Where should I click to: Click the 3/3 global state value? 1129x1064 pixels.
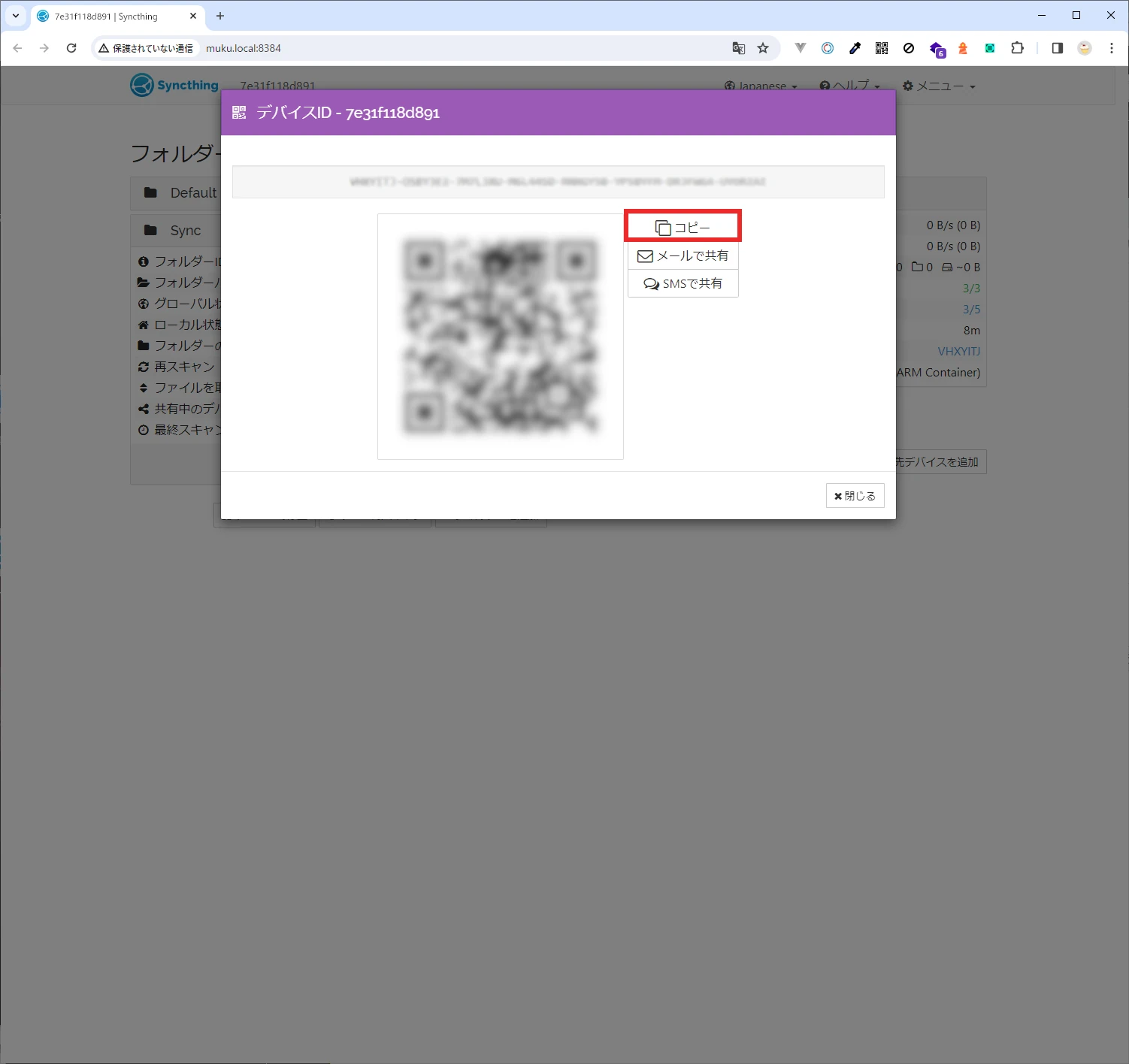971,288
